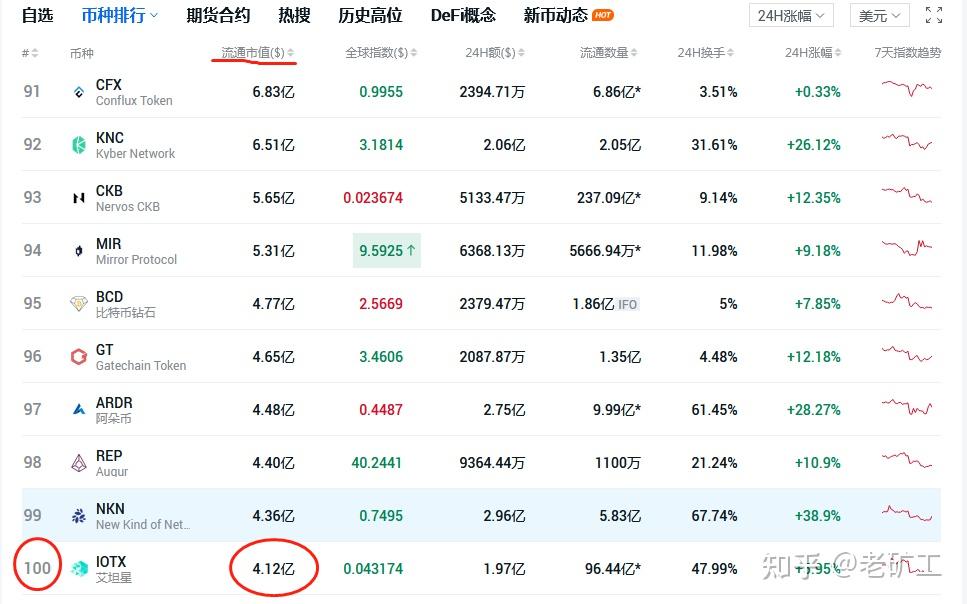The width and height of the screenshot is (967, 604).
Task: Switch to the 历史高位 tab
Action: 370,15
